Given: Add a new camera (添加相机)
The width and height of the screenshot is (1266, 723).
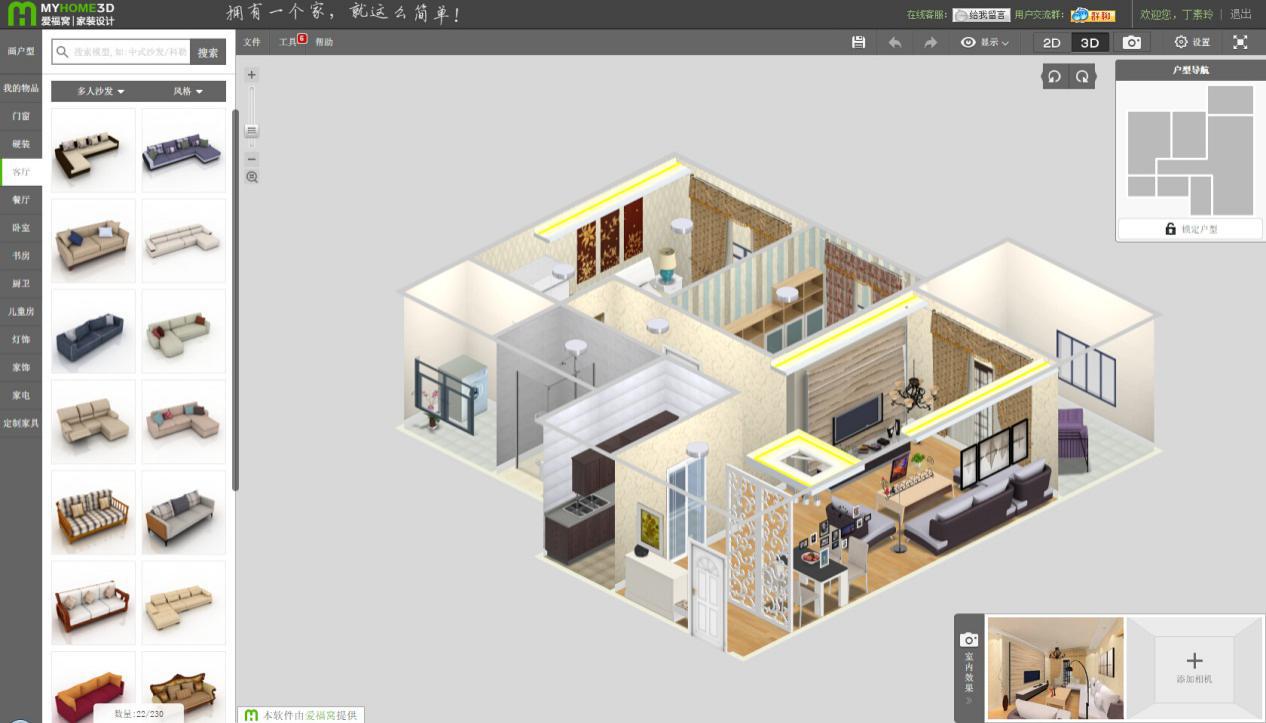Looking at the screenshot, I should point(1194,667).
